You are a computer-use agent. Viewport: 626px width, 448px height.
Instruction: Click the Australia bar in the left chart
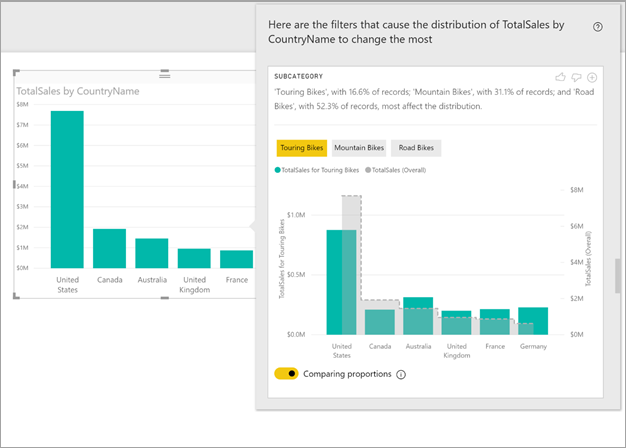(152, 253)
